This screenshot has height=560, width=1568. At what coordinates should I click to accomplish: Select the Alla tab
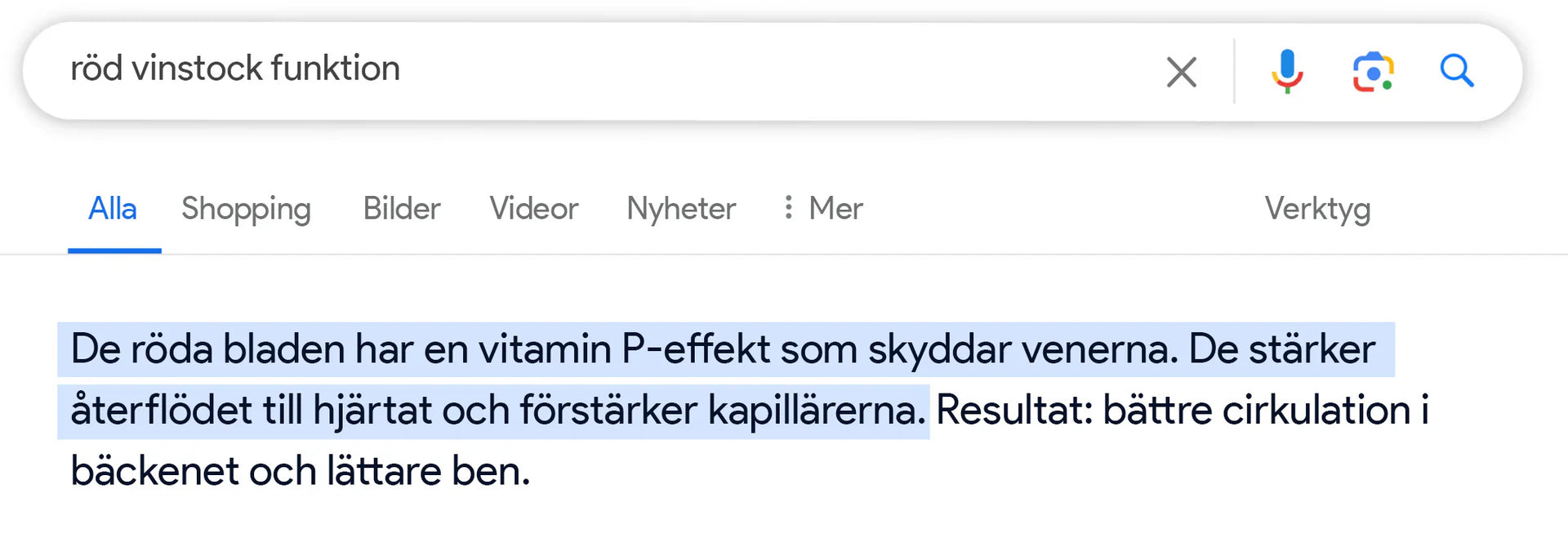tap(113, 209)
